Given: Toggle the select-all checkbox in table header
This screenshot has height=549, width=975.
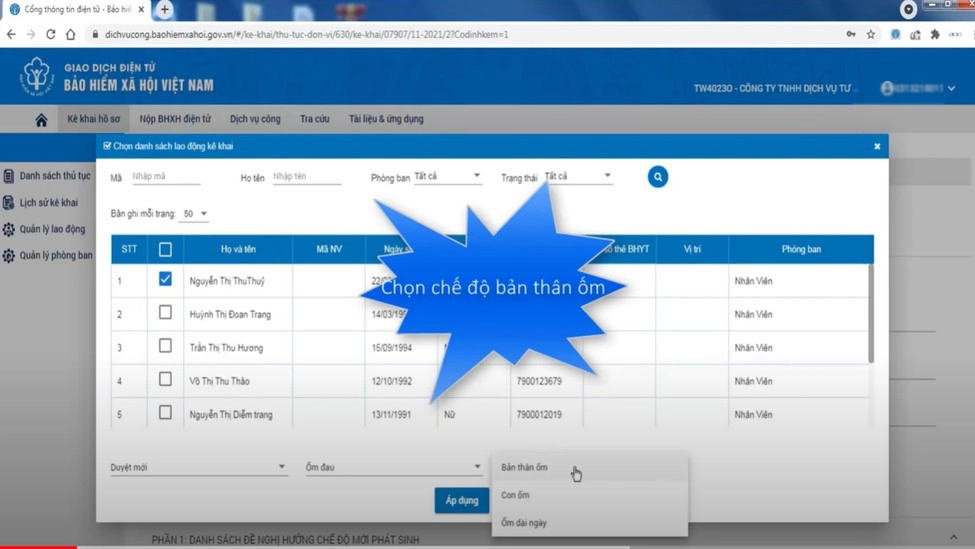Looking at the screenshot, I should 165,249.
